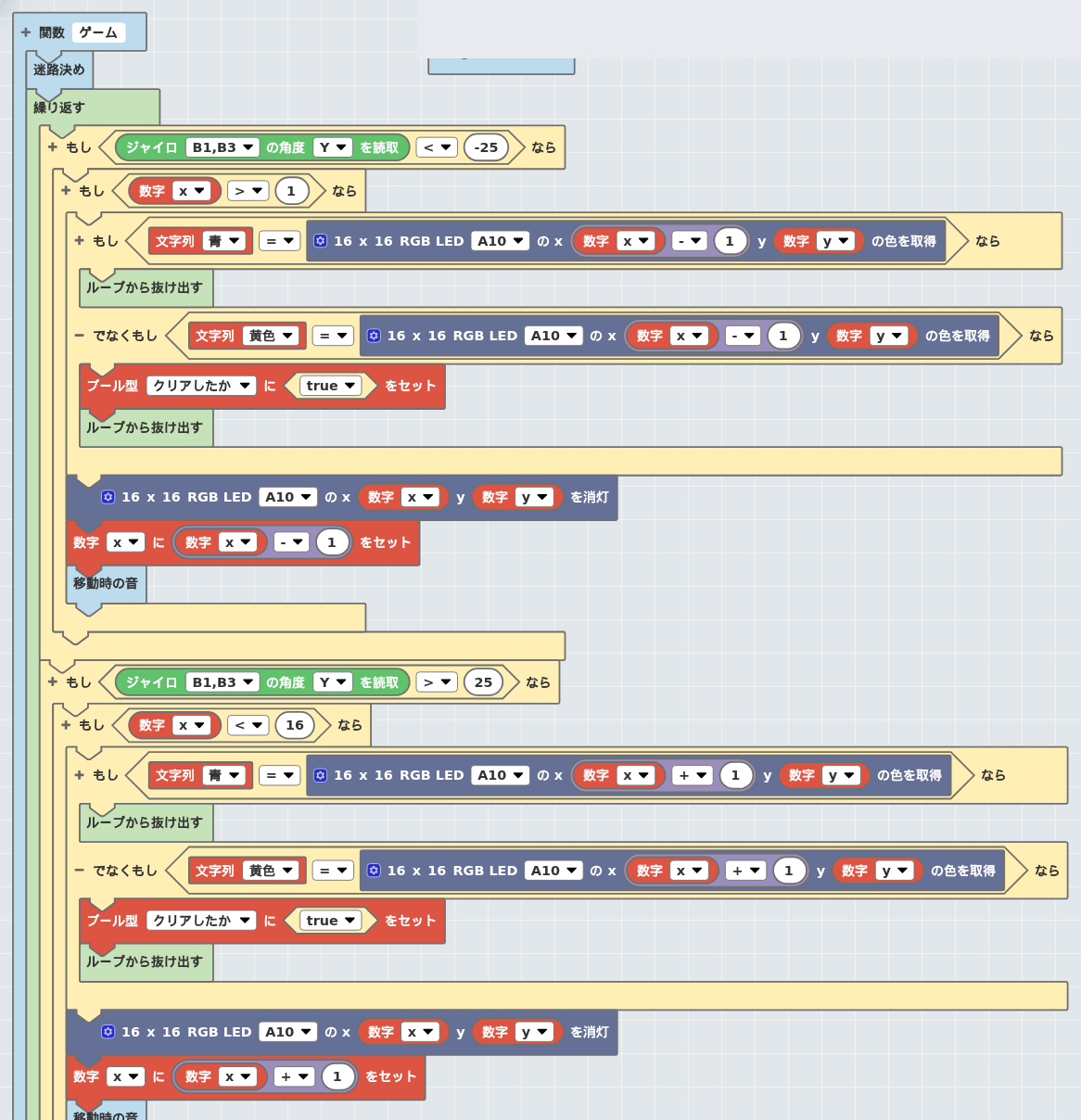
Task: Click minus icon on でなくもし 黄色 block with x + 1
Action: pos(80,871)
